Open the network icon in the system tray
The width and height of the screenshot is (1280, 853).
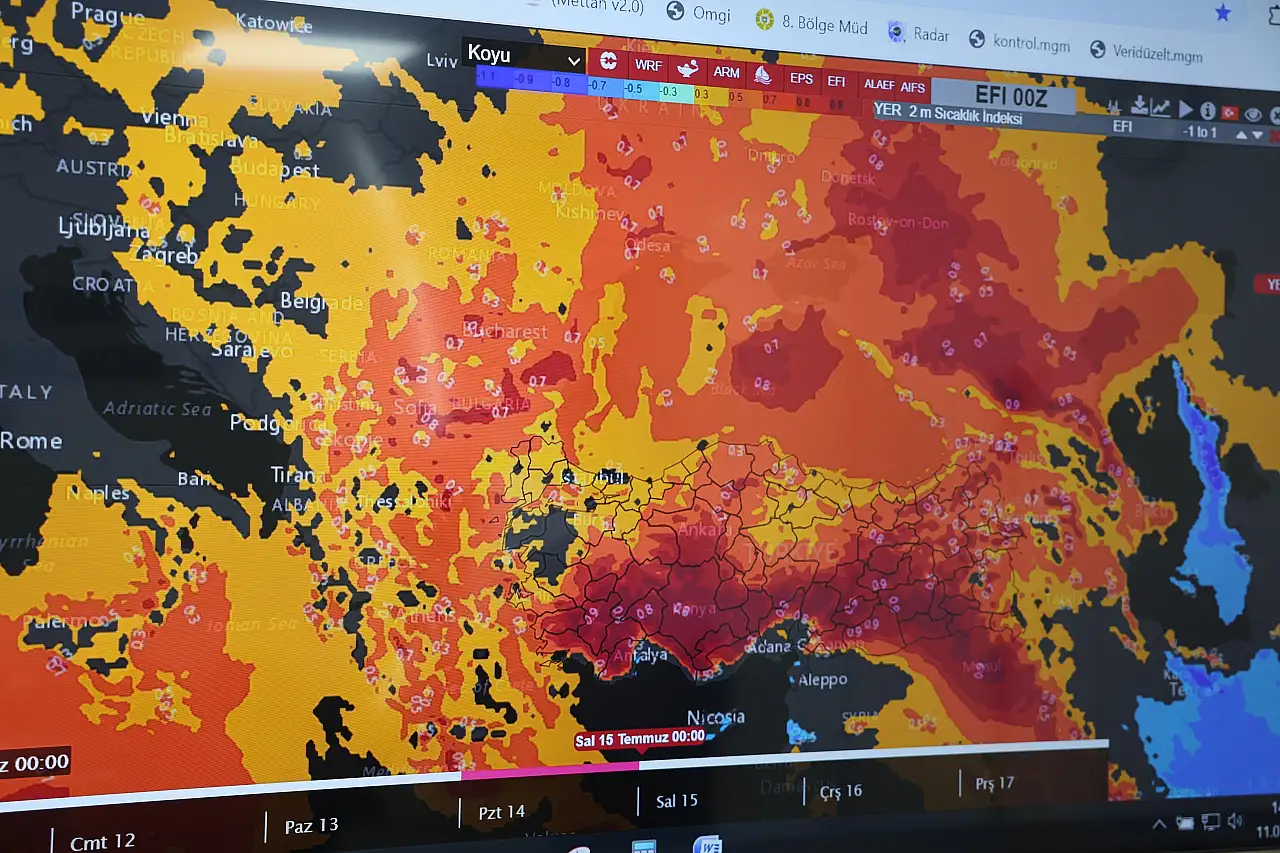(1210, 822)
